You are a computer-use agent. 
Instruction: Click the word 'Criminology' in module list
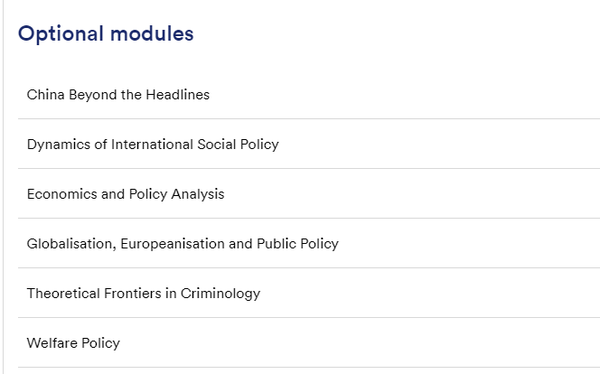(x=220, y=294)
